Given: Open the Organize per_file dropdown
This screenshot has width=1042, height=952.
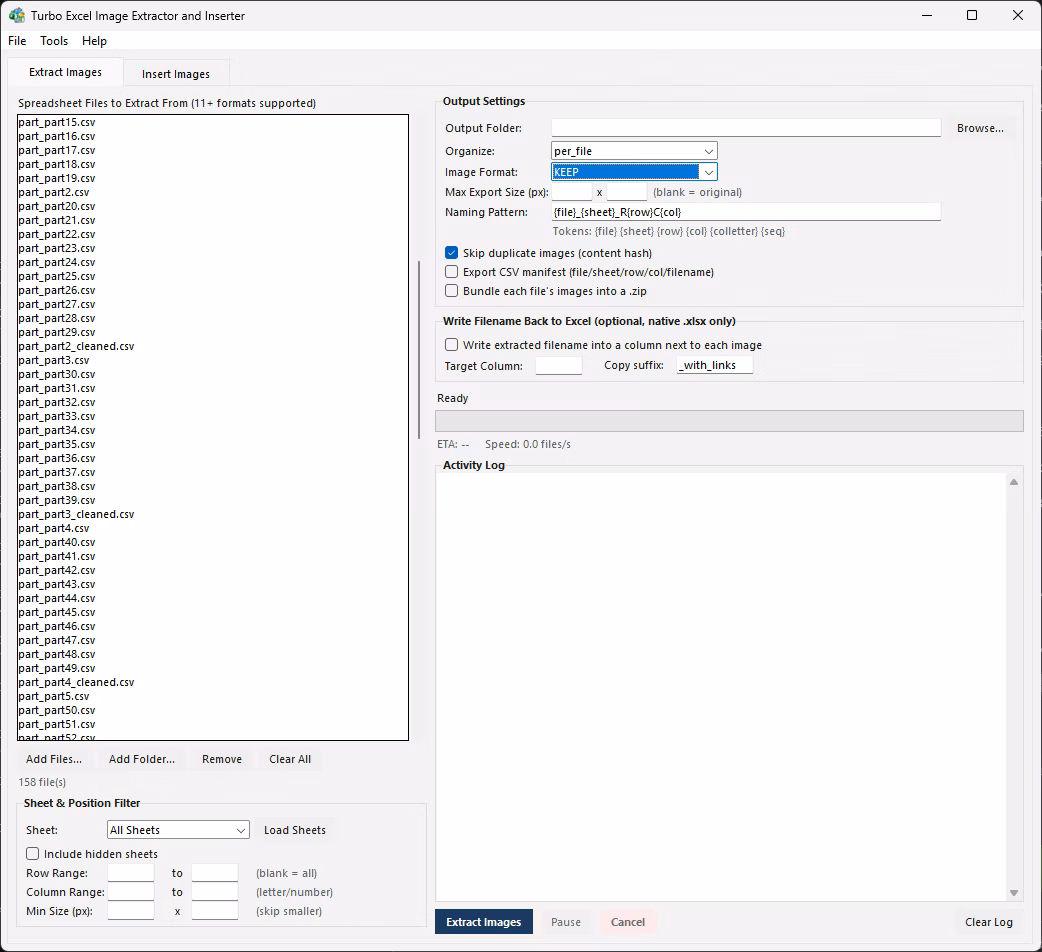Looking at the screenshot, I should pos(634,151).
